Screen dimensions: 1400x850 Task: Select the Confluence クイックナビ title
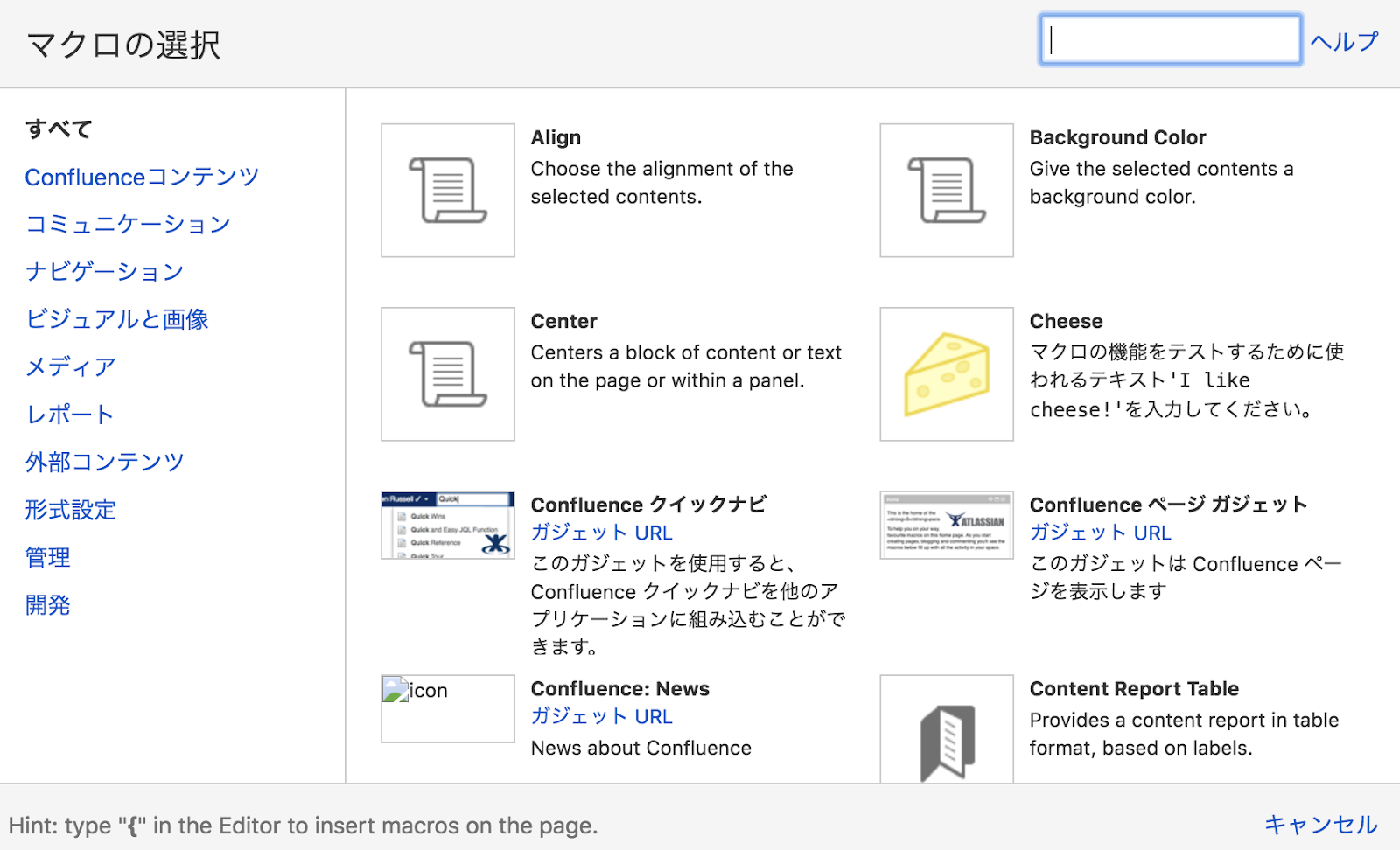point(648,505)
